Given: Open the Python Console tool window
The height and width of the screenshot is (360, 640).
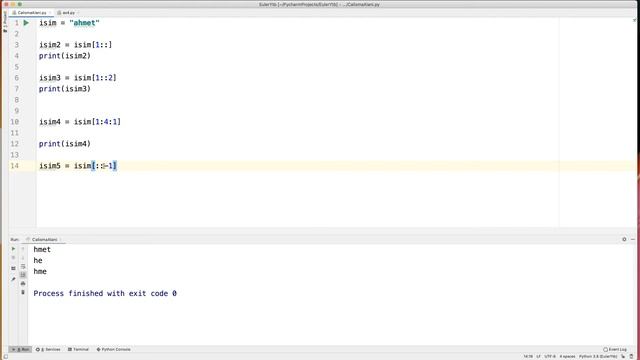Looking at the screenshot, I should tap(113, 349).
